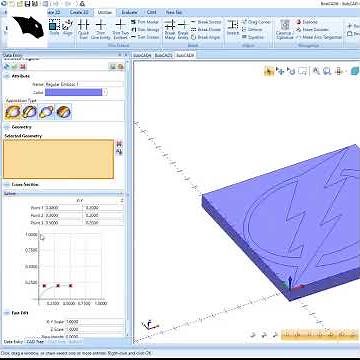The image size is (360, 360).
Task: Activate select pointer tool in viewport toolbar
Action: click(269, 71)
